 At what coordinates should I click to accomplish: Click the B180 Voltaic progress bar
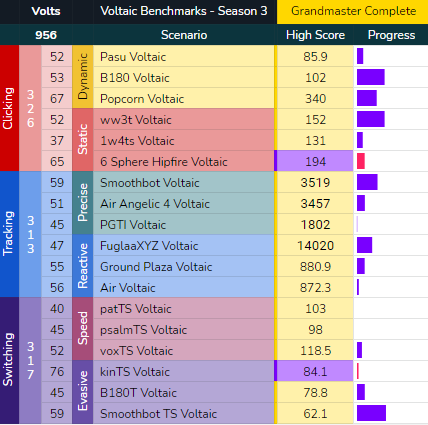(x=371, y=77)
